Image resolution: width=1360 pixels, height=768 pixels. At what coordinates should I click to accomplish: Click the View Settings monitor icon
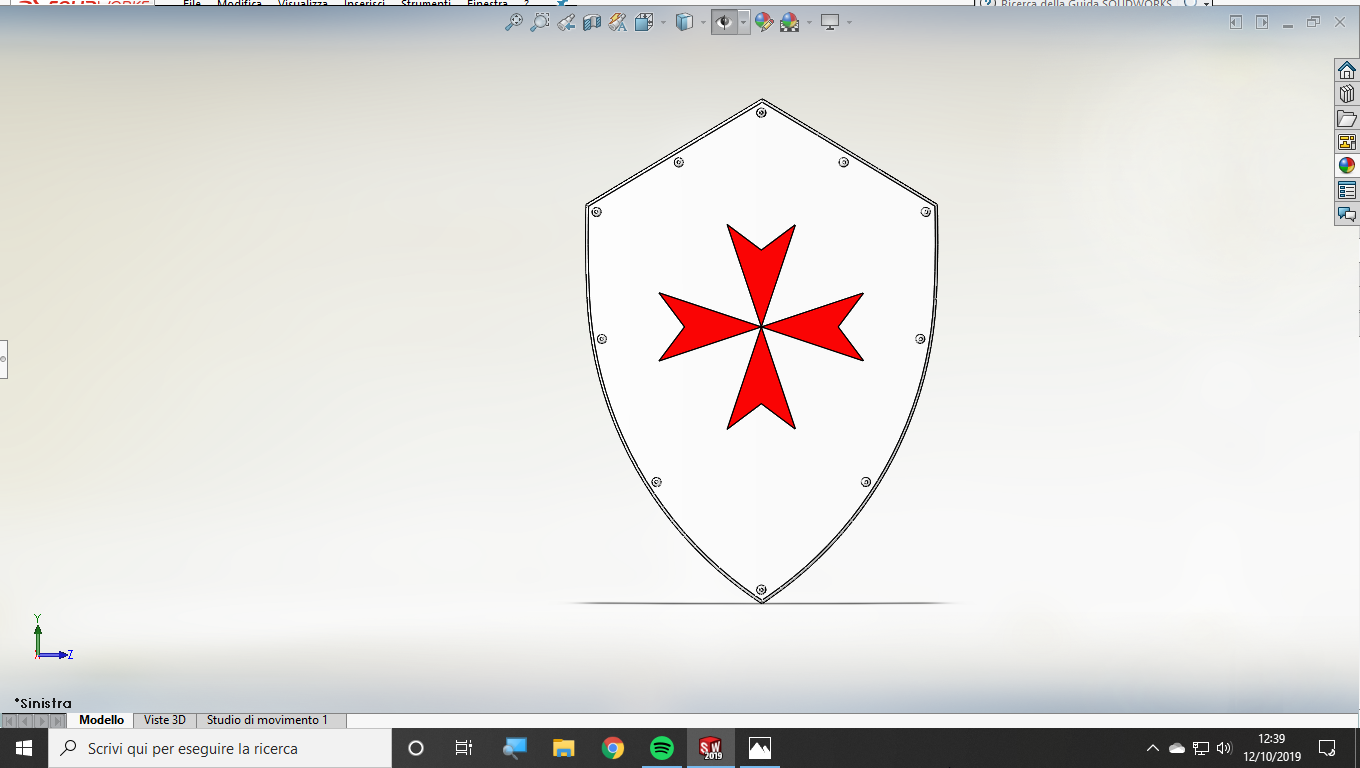pyautogui.click(x=830, y=21)
